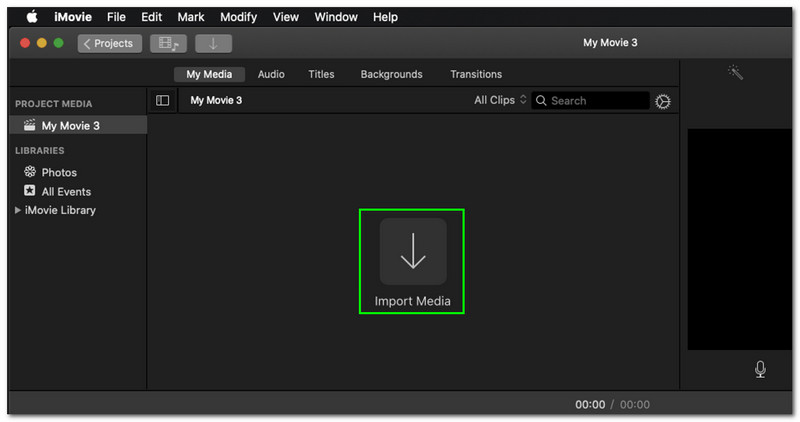Click the media browser toolbar icon
Screen dimensions: 800x422
click(x=168, y=43)
